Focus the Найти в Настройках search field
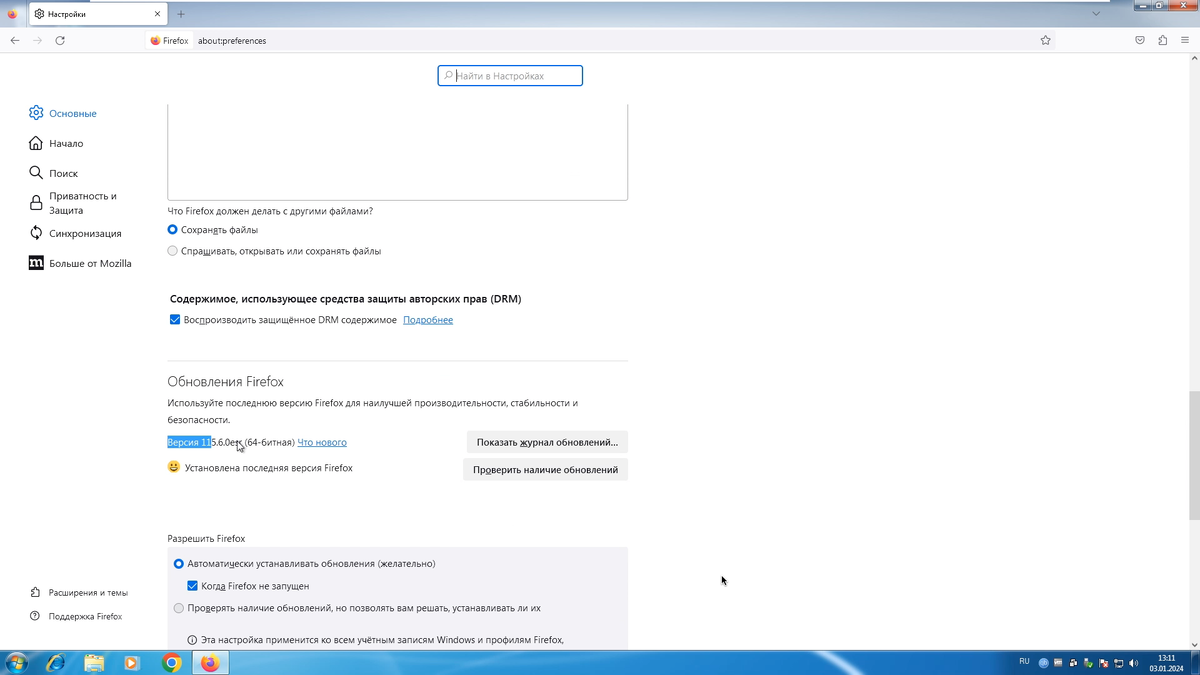Viewport: 1200px width, 675px height. [510, 76]
